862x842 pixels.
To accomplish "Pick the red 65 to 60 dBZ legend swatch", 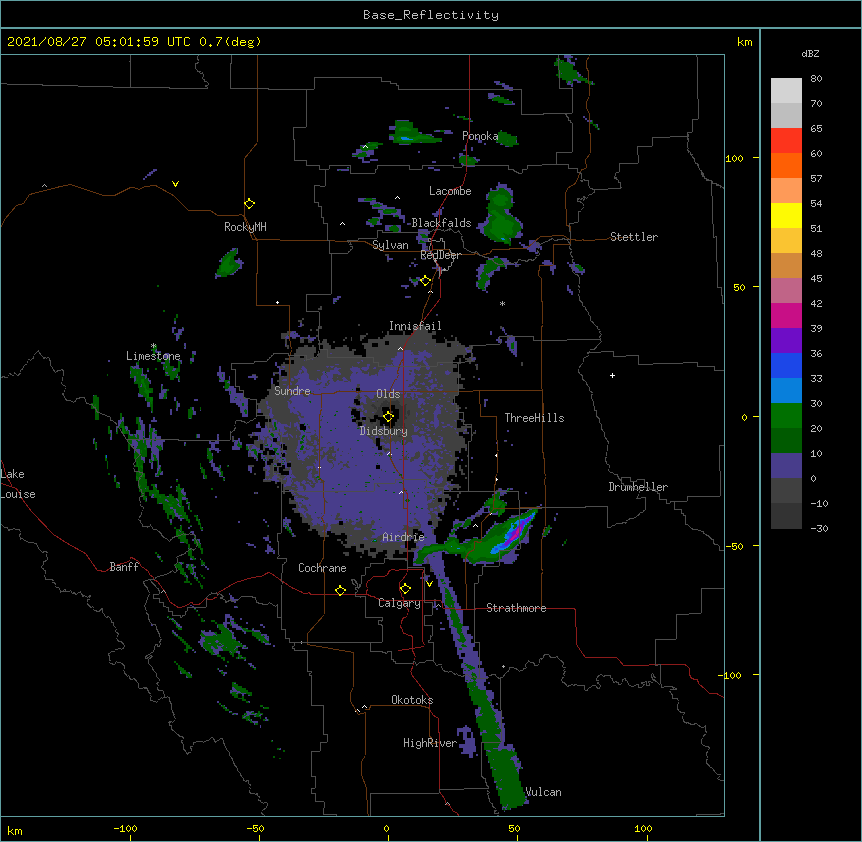I will point(786,141).
